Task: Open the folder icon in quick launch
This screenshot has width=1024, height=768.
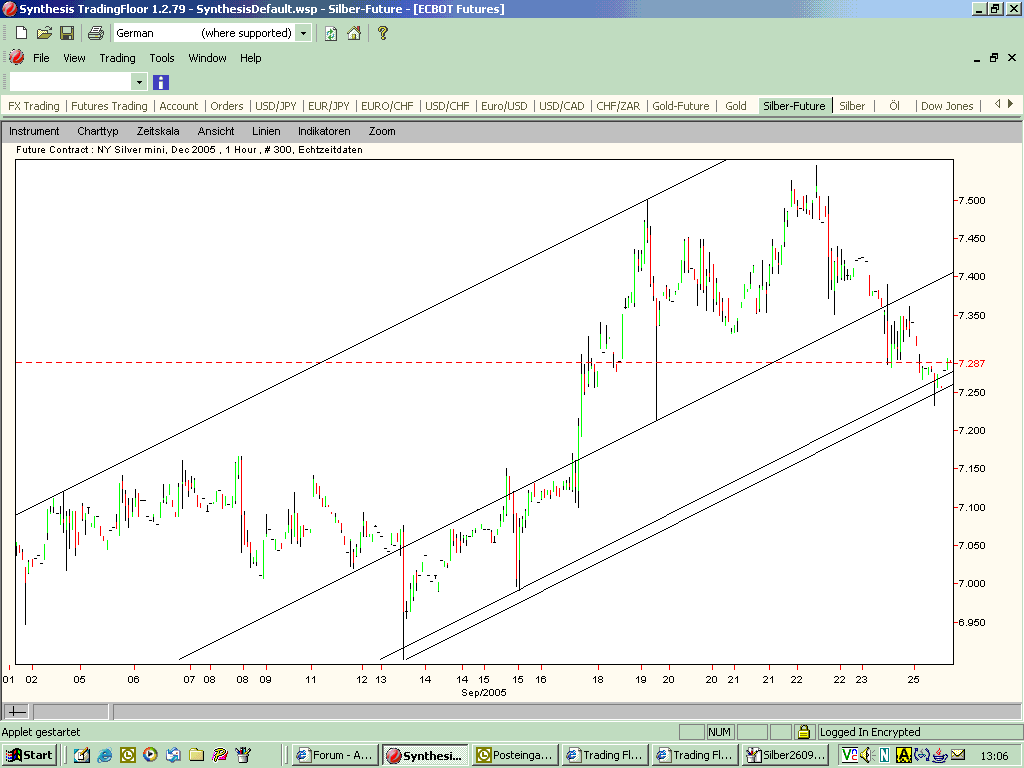Action: pos(197,756)
